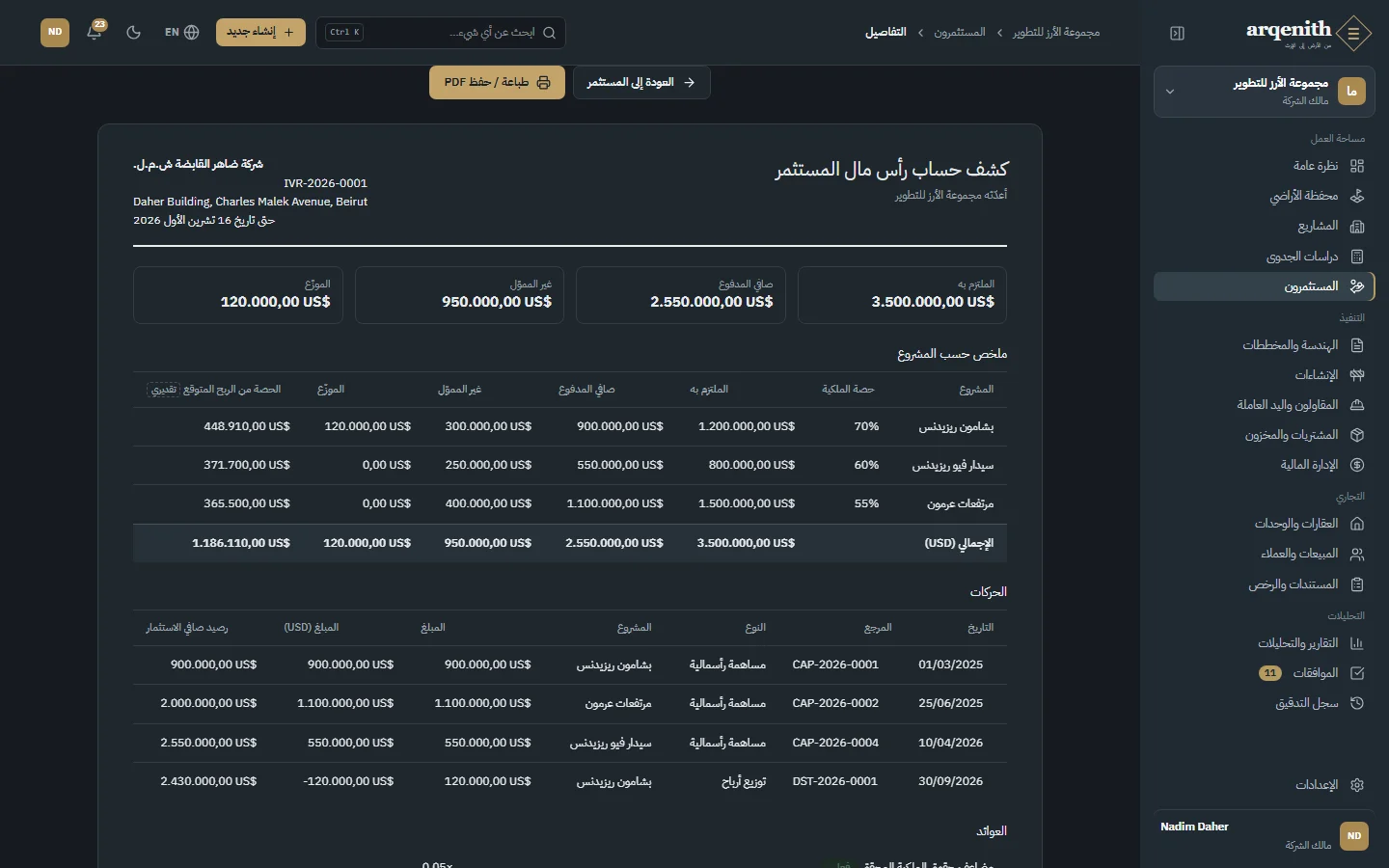Click سيدار فيو ريزيدنس in project summary
The height and width of the screenshot is (868, 1389).
[953, 465]
